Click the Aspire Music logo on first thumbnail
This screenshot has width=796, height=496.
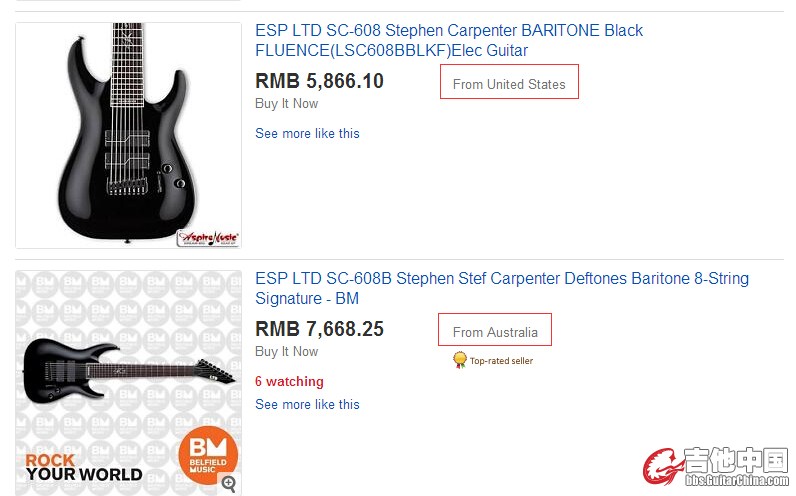[208, 238]
